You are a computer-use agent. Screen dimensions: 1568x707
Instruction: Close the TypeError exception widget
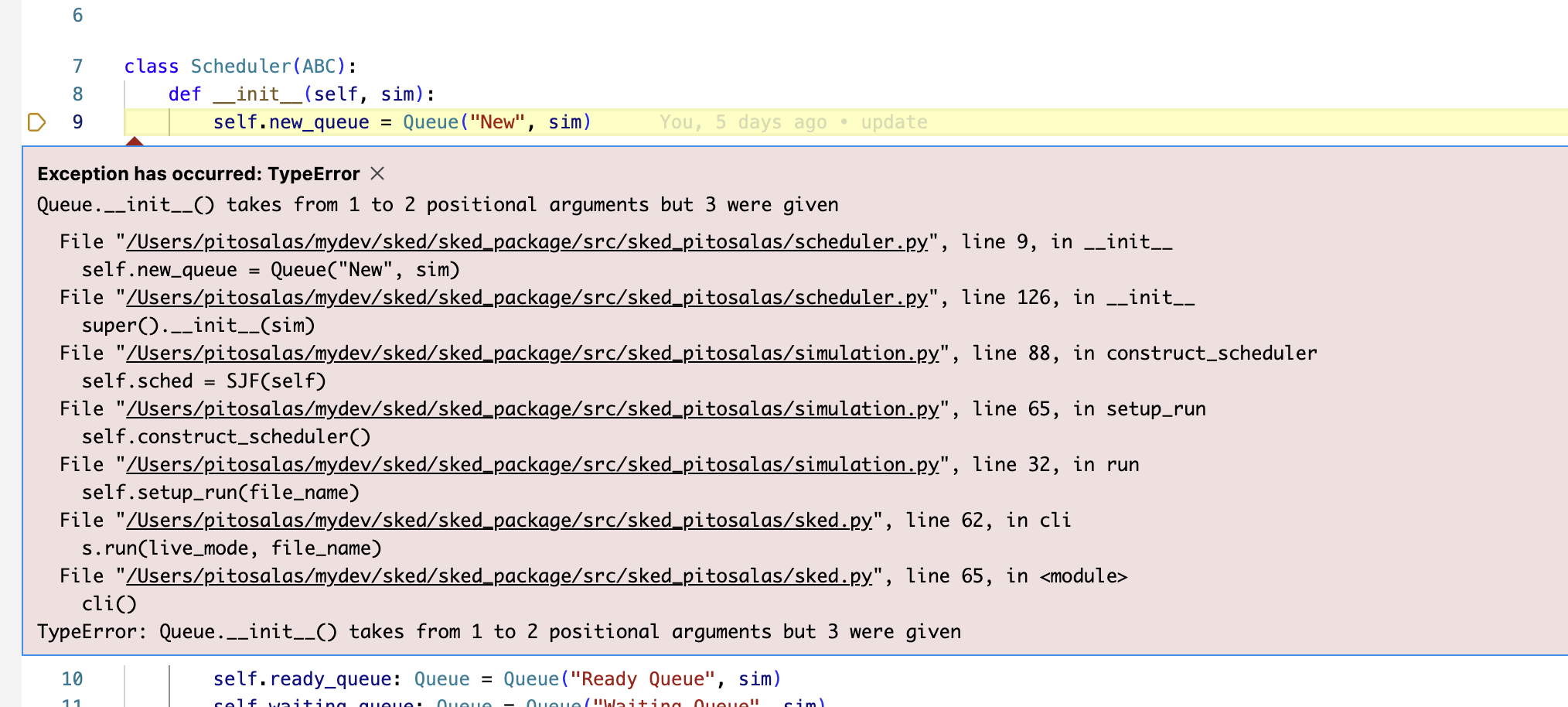377,173
